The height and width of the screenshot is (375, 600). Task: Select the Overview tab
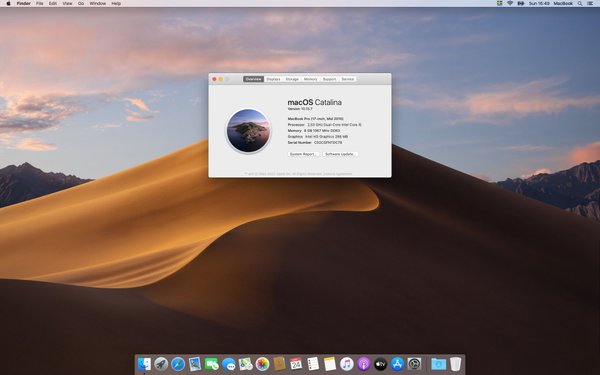click(253, 79)
